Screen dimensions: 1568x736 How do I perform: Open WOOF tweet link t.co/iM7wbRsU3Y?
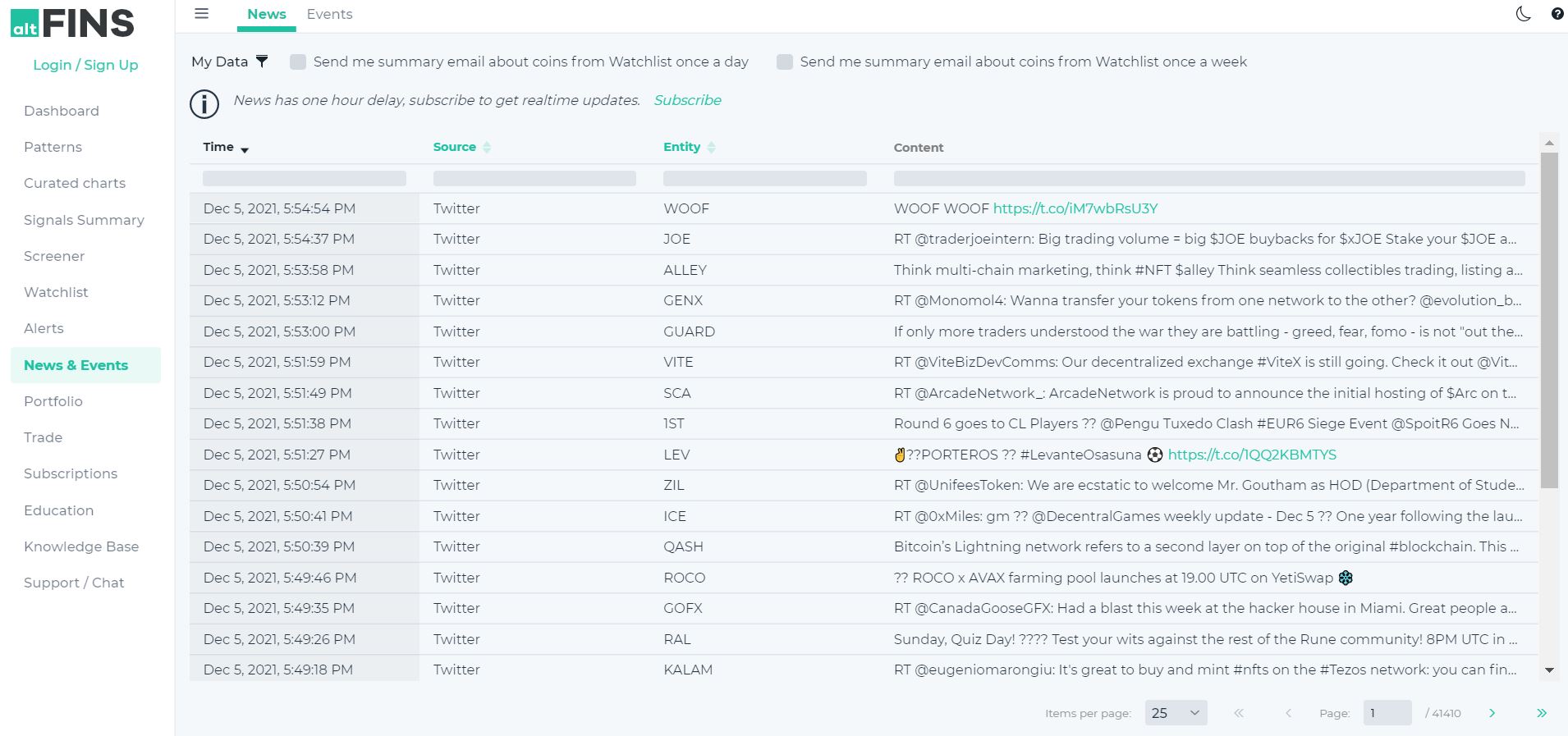click(x=1075, y=208)
